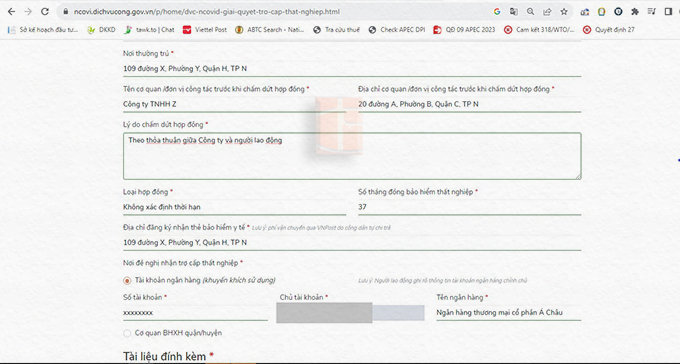Open the ABTC Search bookmark
The width and height of the screenshot is (680, 364).
click(x=269, y=30)
